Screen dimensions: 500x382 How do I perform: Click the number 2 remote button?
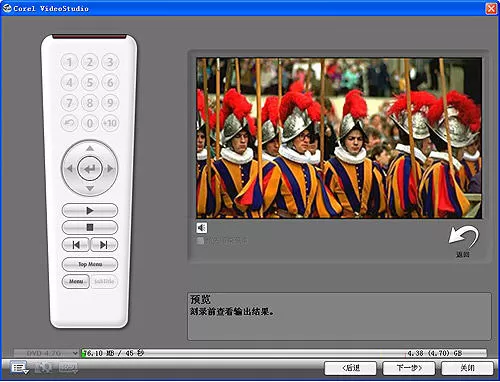(90, 62)
